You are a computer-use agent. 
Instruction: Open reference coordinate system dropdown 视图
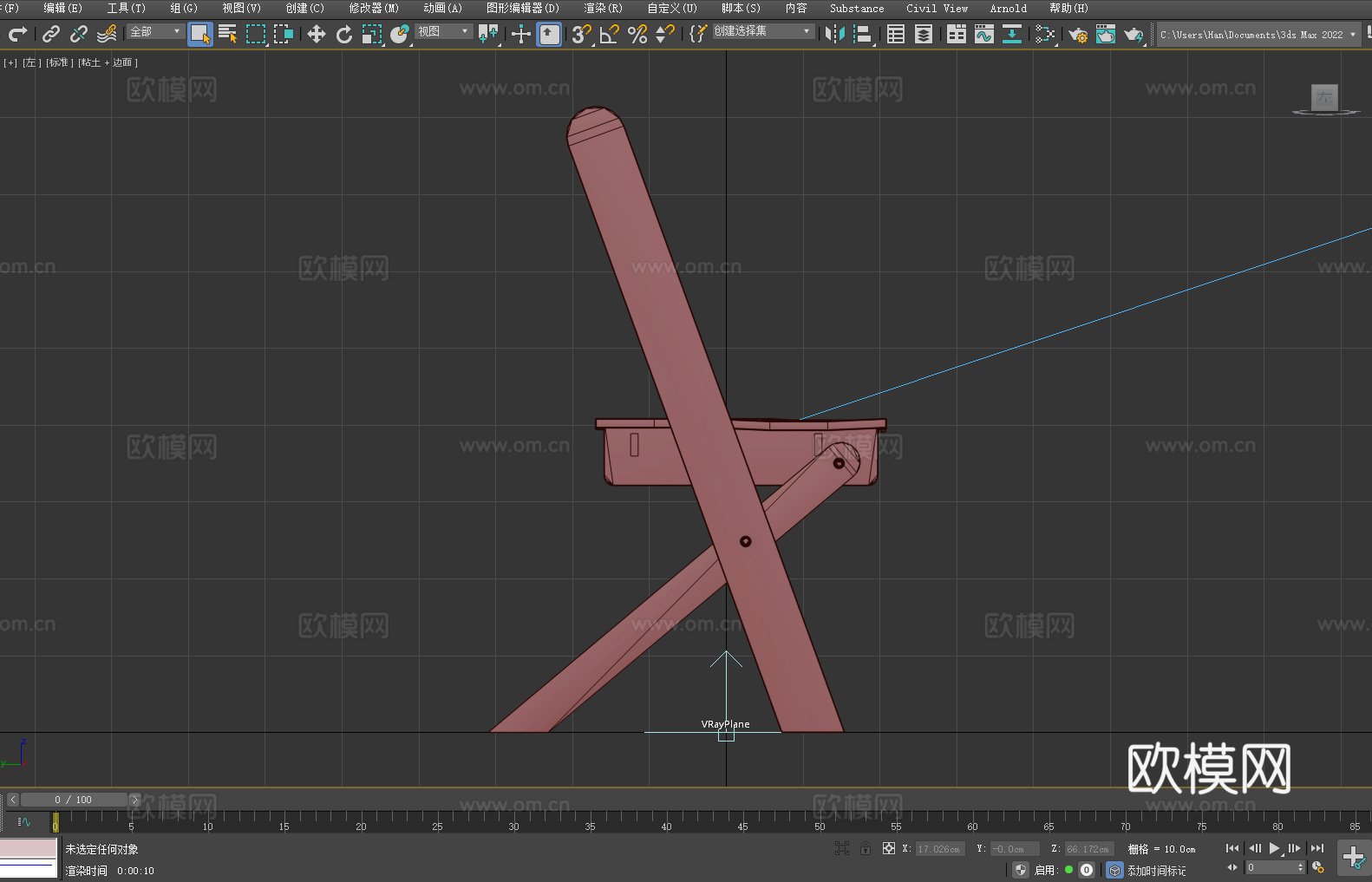(443, 31)
